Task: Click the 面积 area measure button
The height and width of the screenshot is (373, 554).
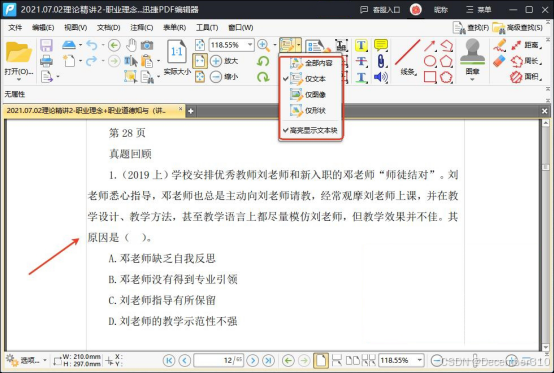Action: (x=526, y=77)
